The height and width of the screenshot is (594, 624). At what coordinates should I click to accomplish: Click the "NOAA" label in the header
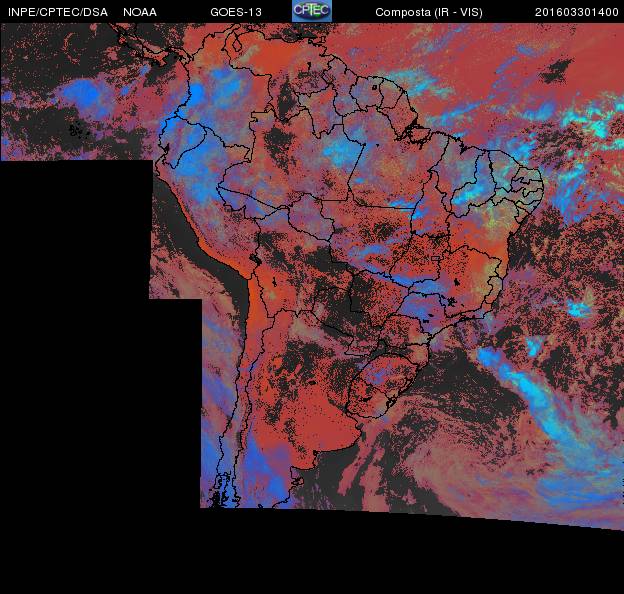[140, 12]
